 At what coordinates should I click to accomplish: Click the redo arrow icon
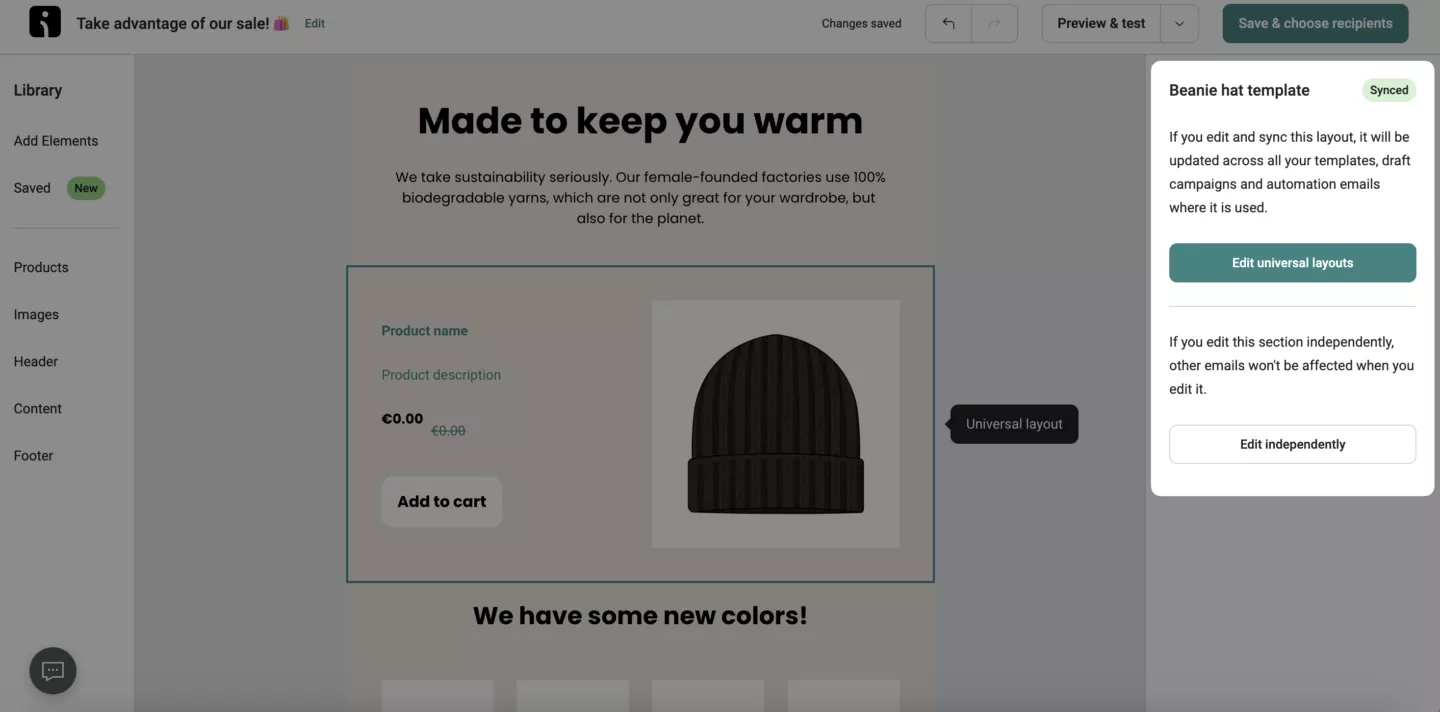994,24
